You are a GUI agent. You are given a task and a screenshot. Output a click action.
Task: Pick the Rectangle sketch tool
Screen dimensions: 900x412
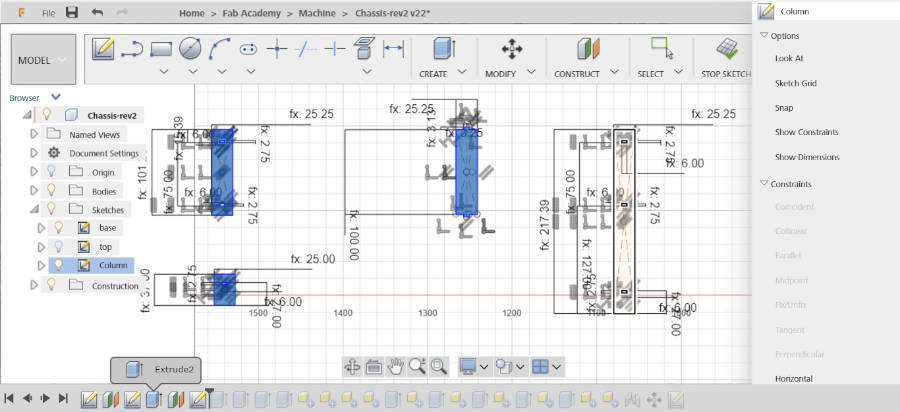162,48
